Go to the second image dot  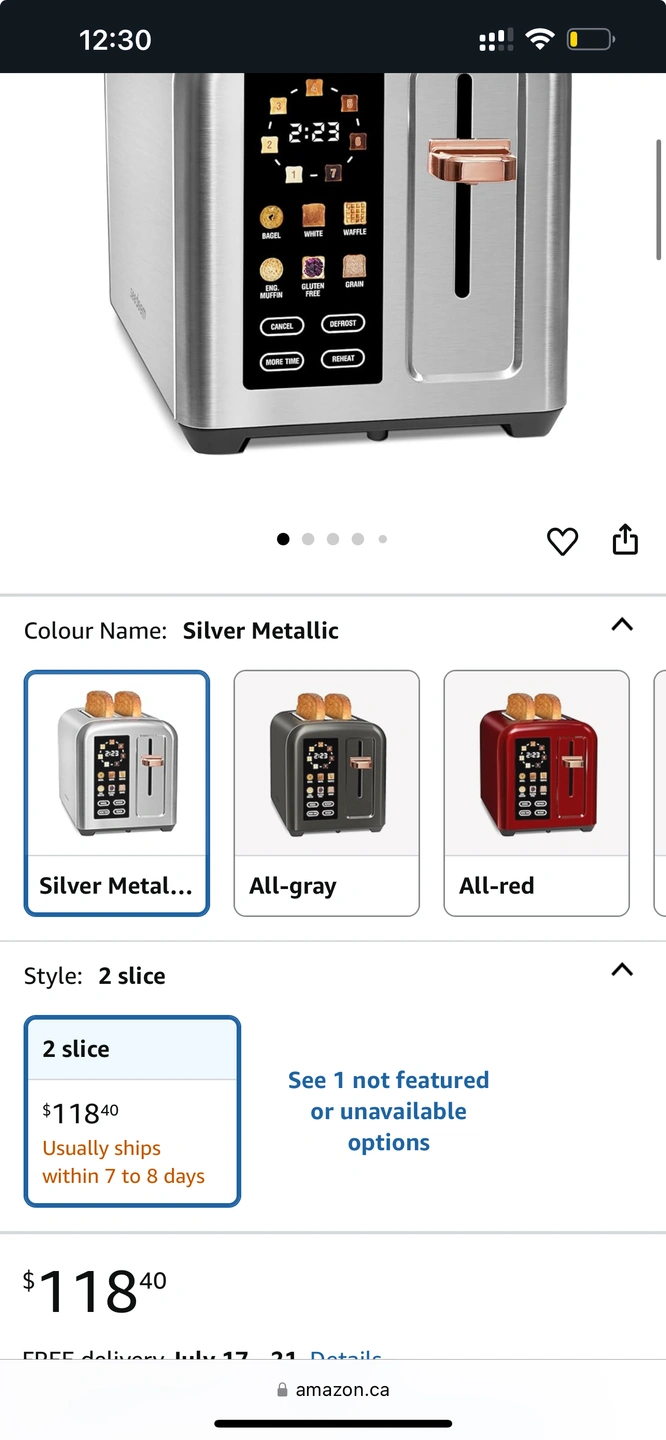click(x=308, y=539)
